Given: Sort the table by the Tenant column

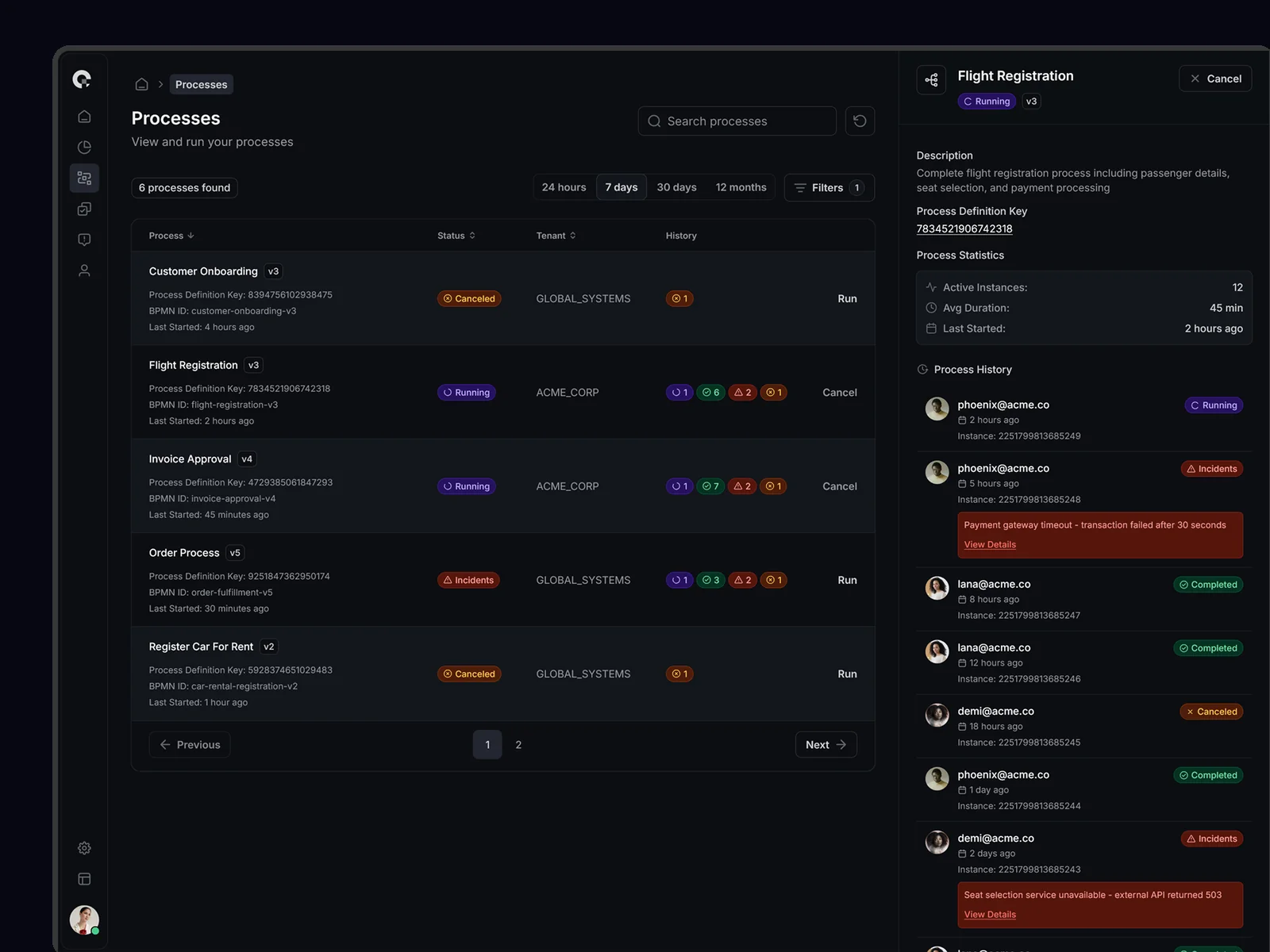Looking at the screenshot, I should click(x=556, y=236).
